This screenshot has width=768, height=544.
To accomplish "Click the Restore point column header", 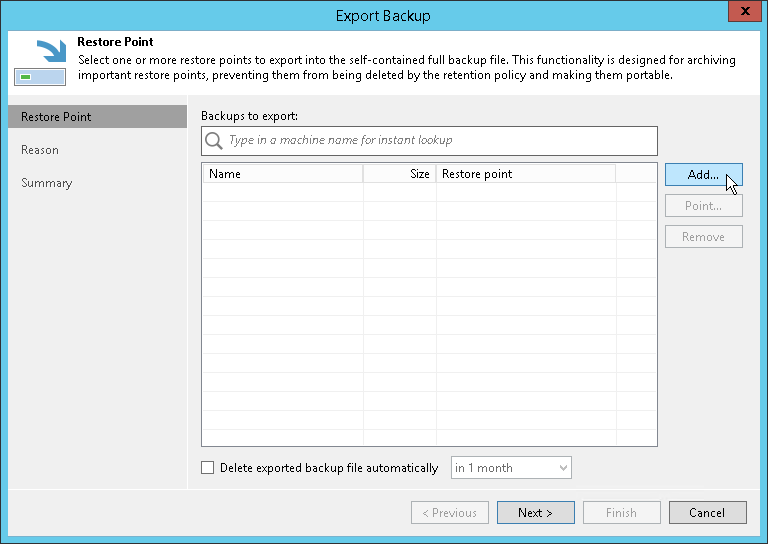I will point(525,174).
